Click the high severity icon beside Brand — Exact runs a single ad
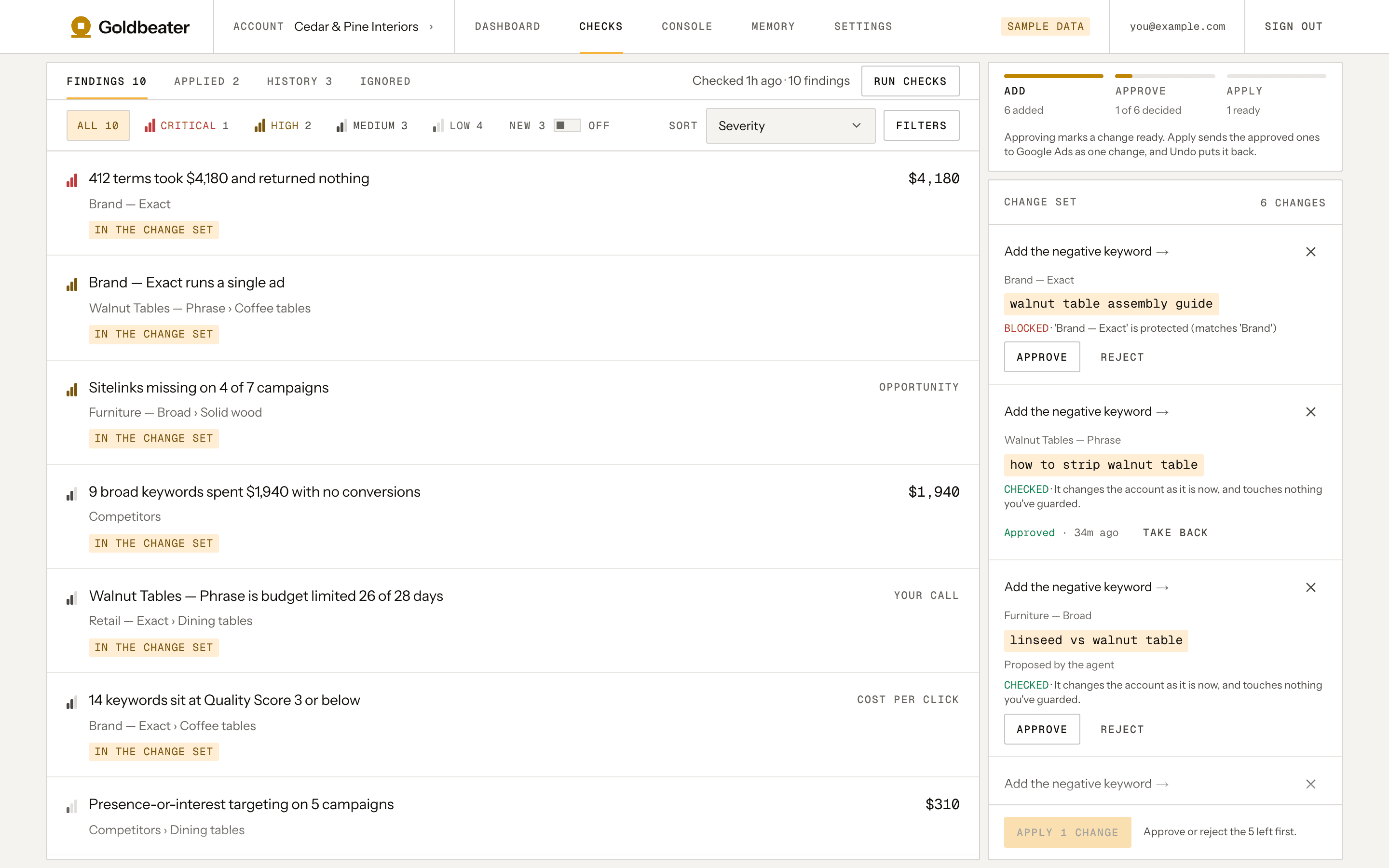The width and height of the screenshot is (1389, 868). click(x=72, y=285)
